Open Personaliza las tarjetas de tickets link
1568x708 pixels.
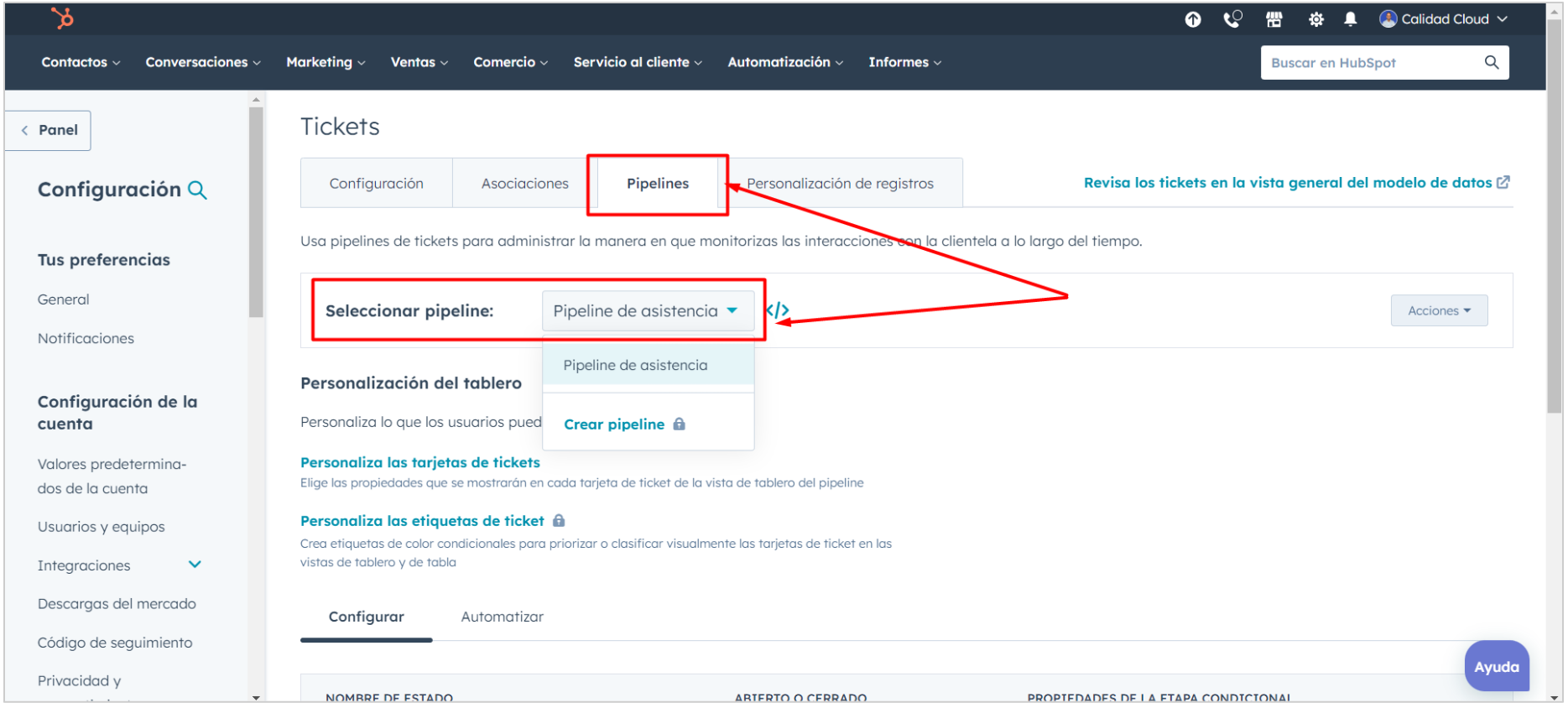click(x=419, y=462)
